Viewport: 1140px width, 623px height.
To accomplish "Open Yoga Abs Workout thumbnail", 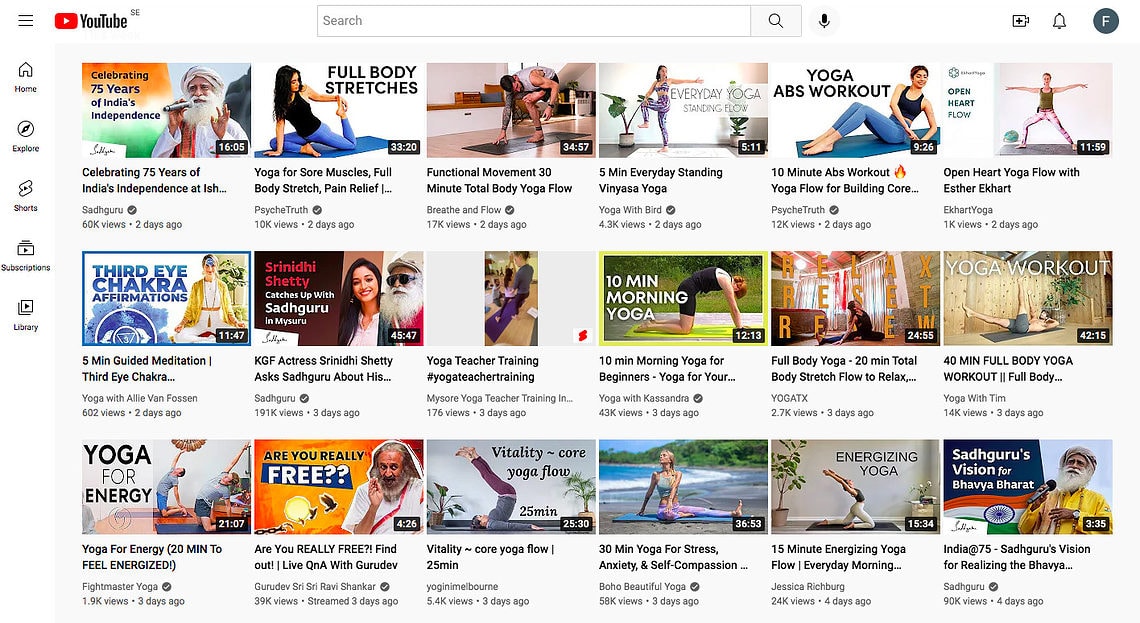I will click(x=856, y=110).
